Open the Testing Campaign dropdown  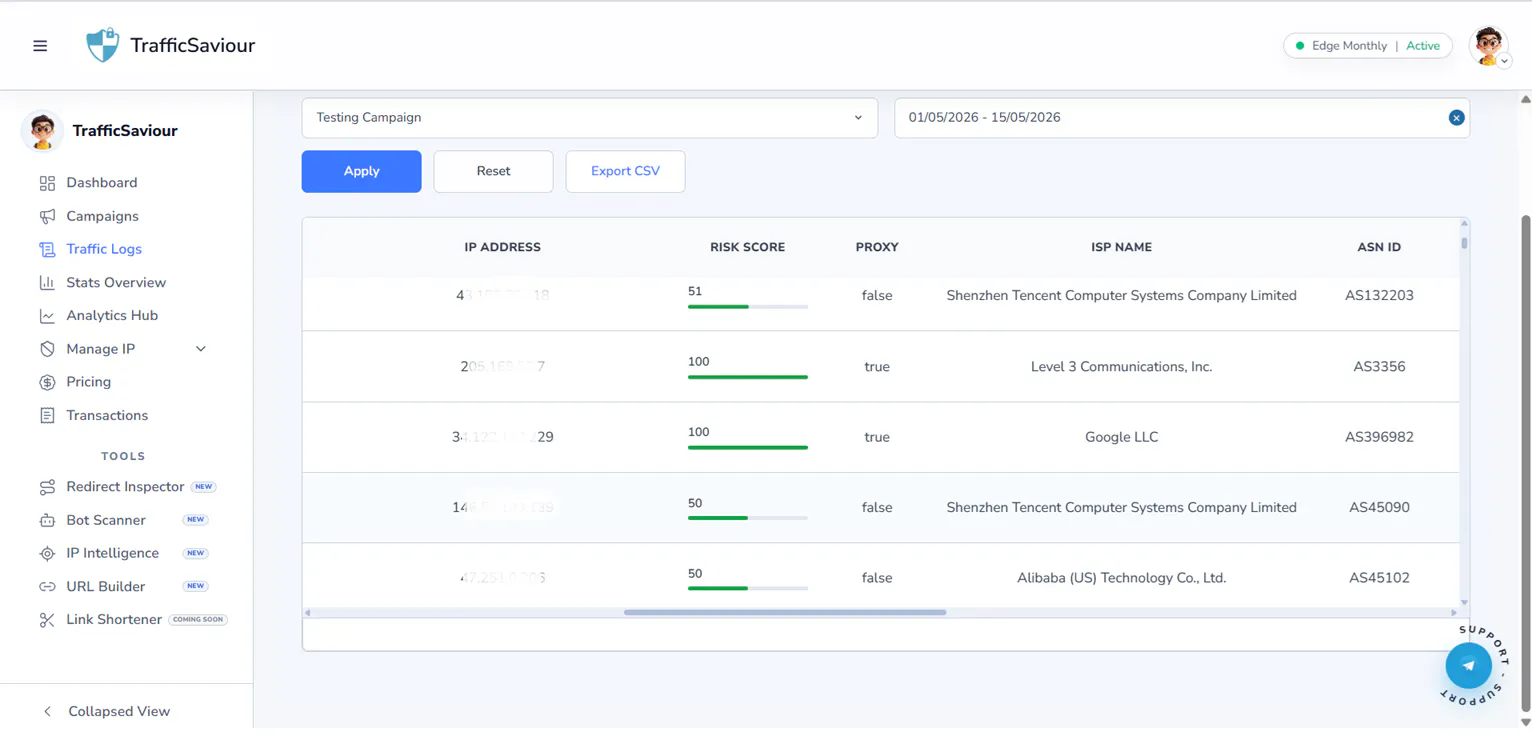pos(589,118)
